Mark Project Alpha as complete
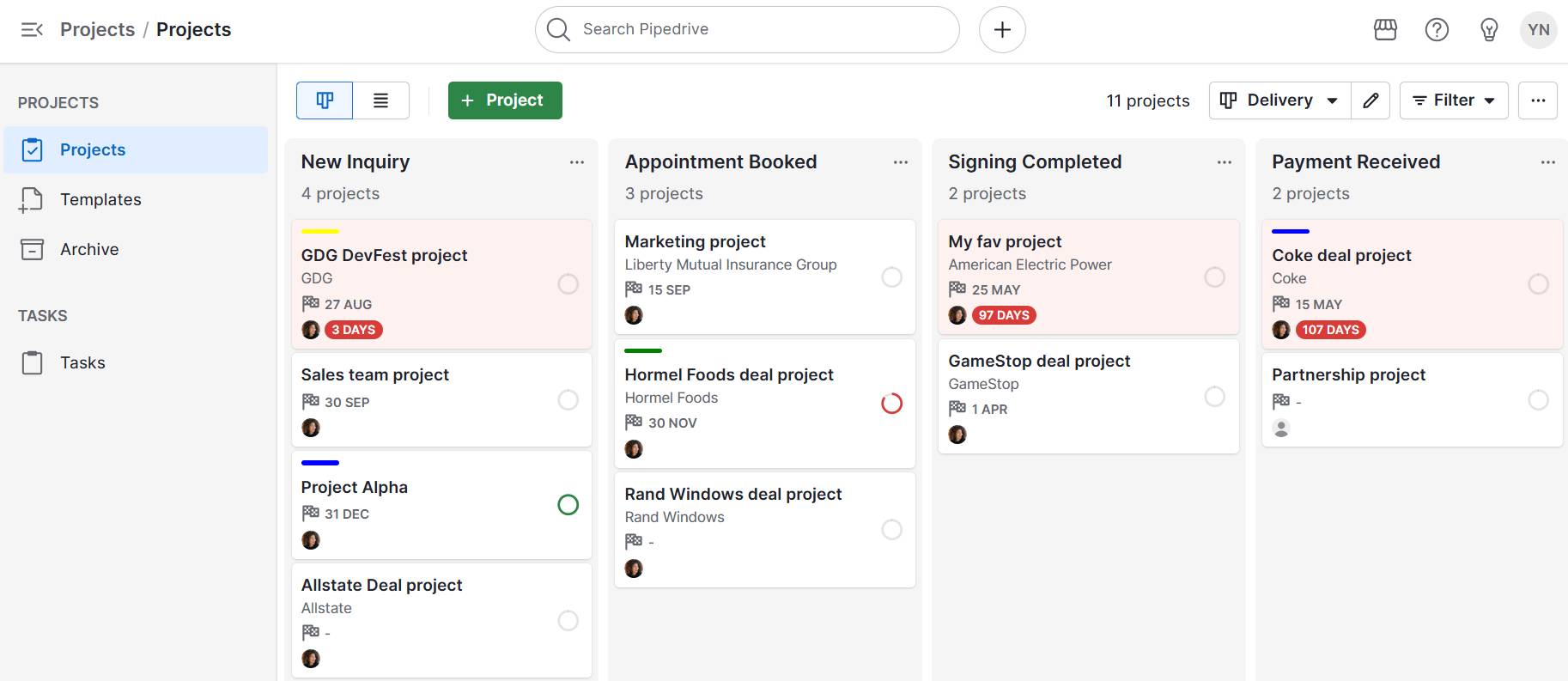The image size is (1568, 681). (568, 505)
